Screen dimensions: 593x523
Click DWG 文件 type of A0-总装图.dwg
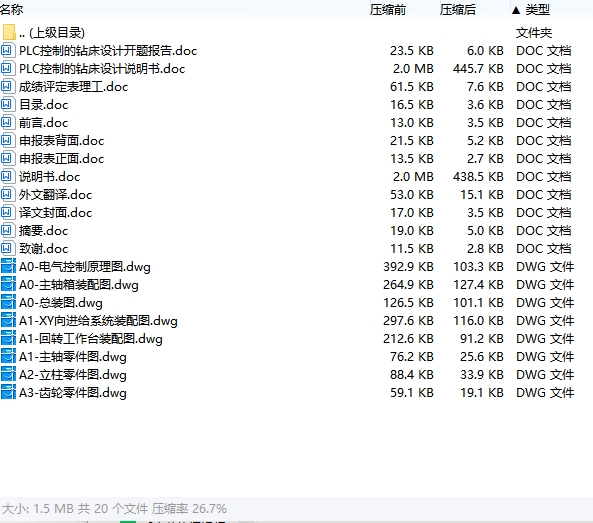point(545,303)
